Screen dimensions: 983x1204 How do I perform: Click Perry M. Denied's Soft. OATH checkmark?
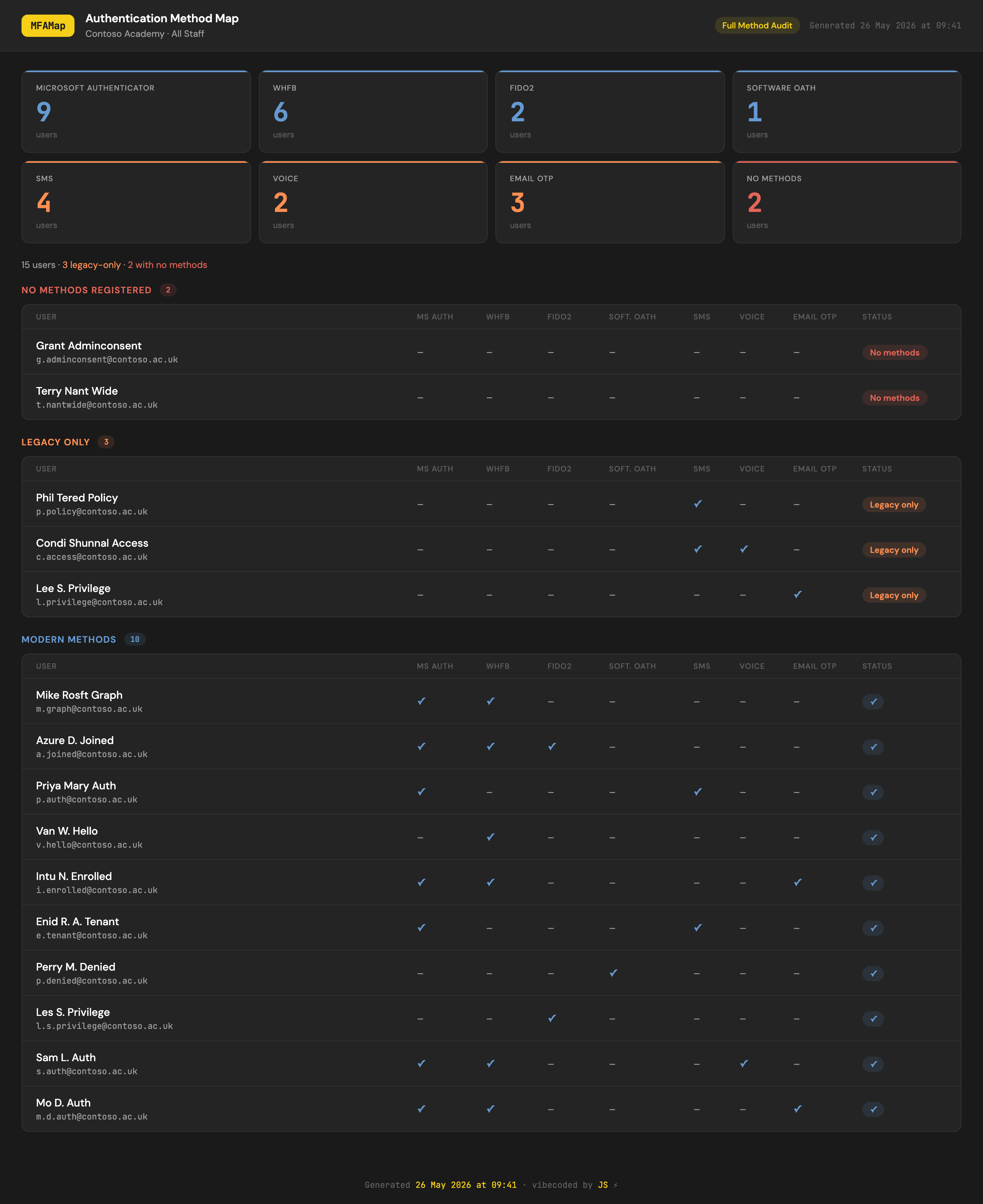click(613, 973)
